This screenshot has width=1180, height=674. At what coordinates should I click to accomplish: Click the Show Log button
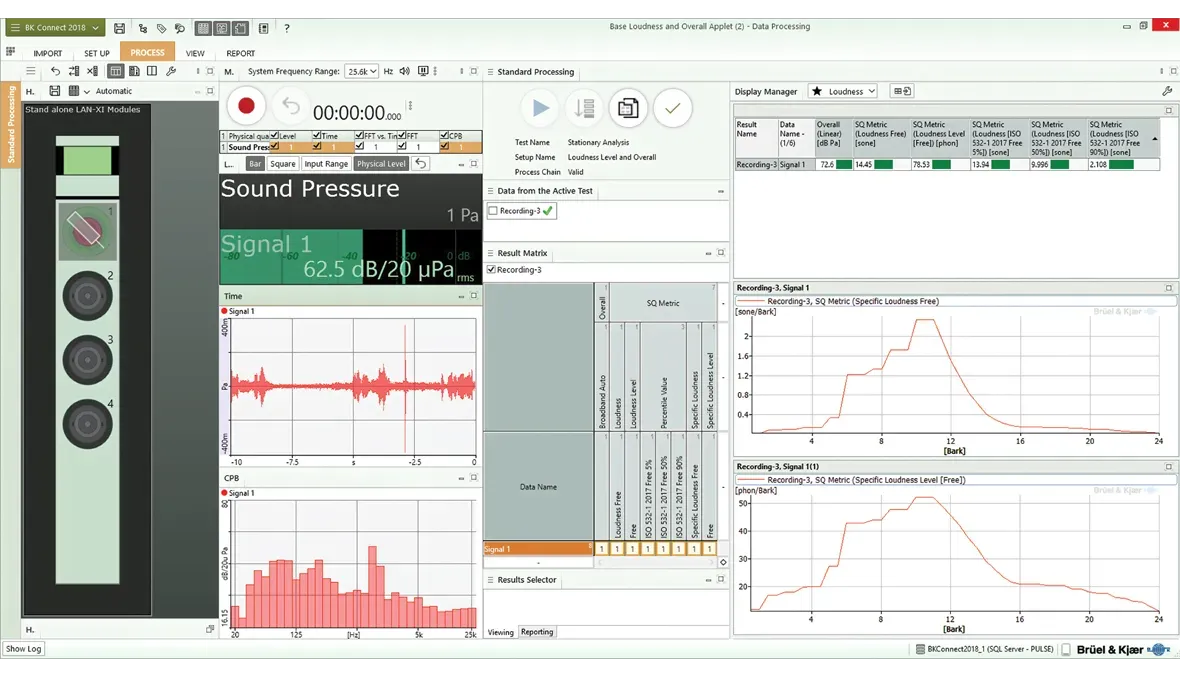22,648
